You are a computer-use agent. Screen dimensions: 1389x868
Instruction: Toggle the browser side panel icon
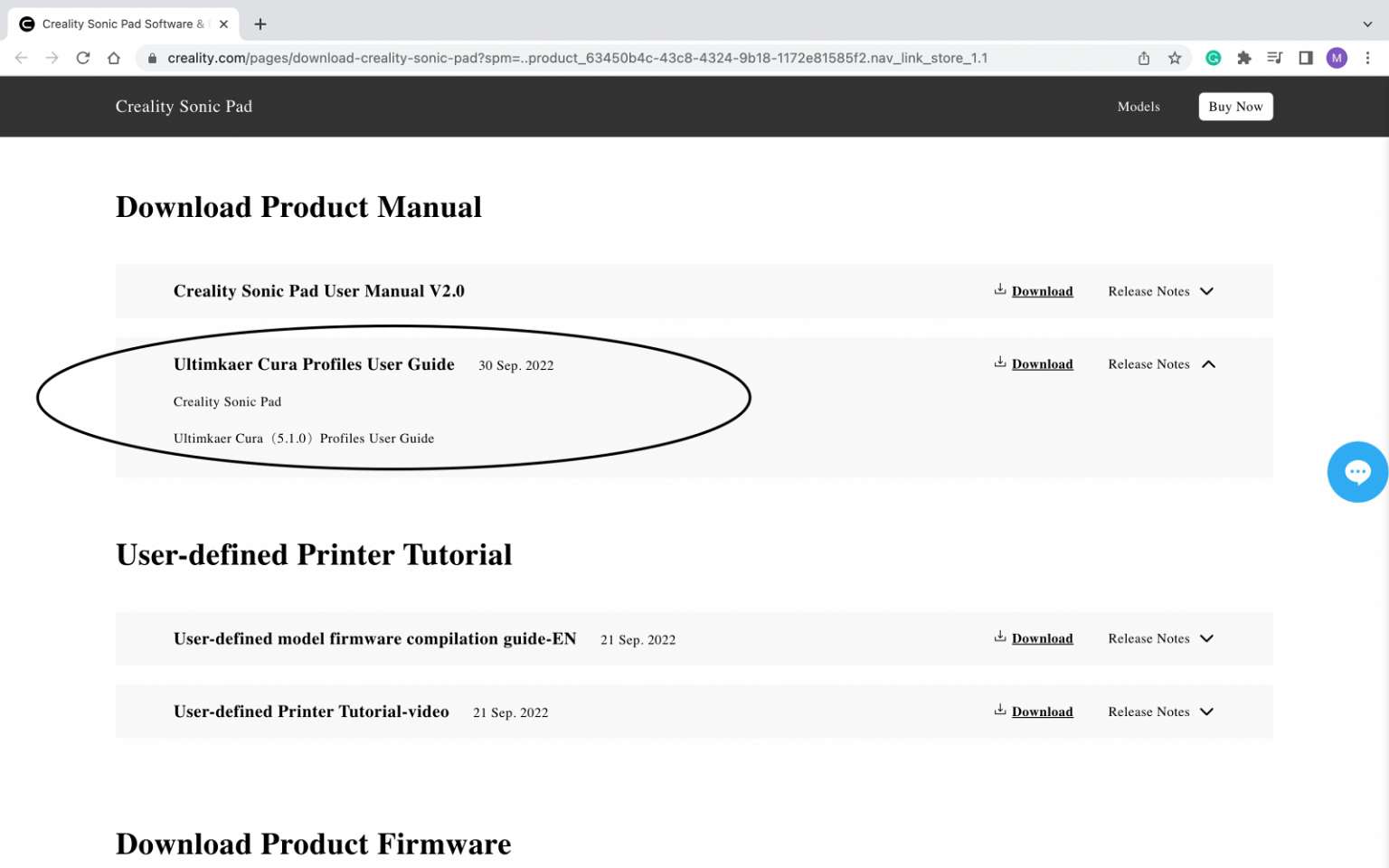point(1306,58)
